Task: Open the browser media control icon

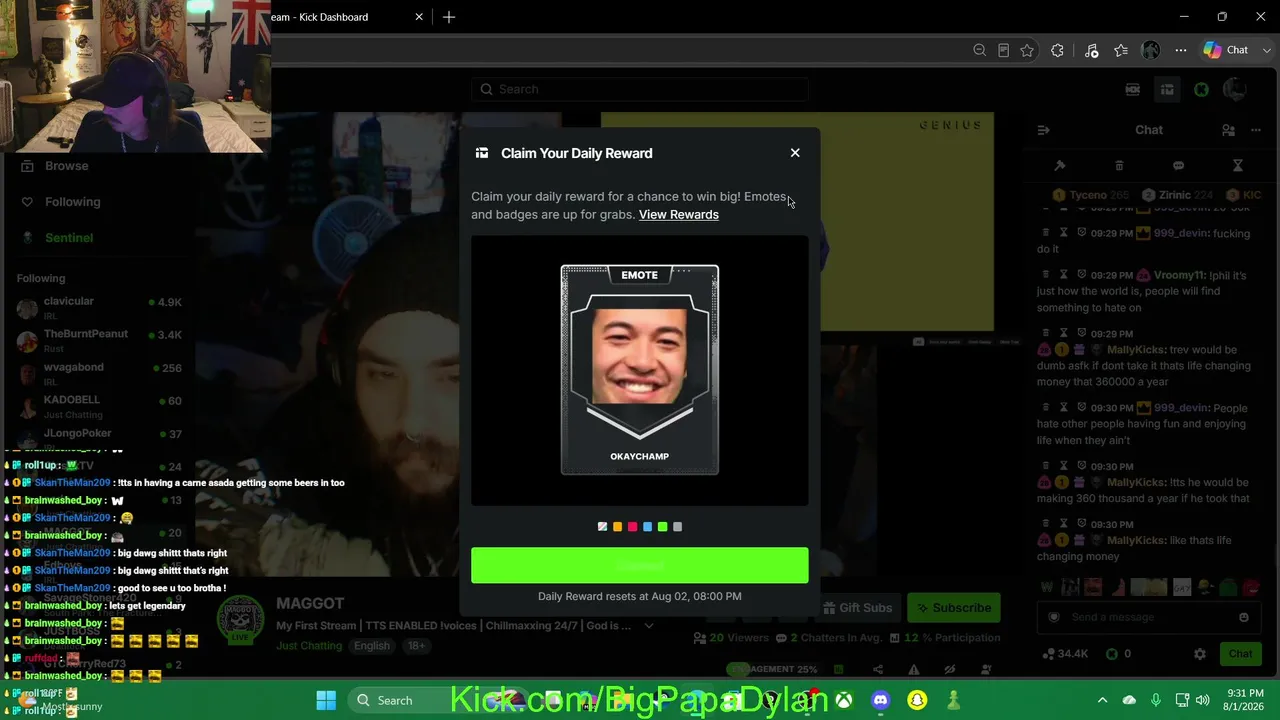Action: (1091, 50)
